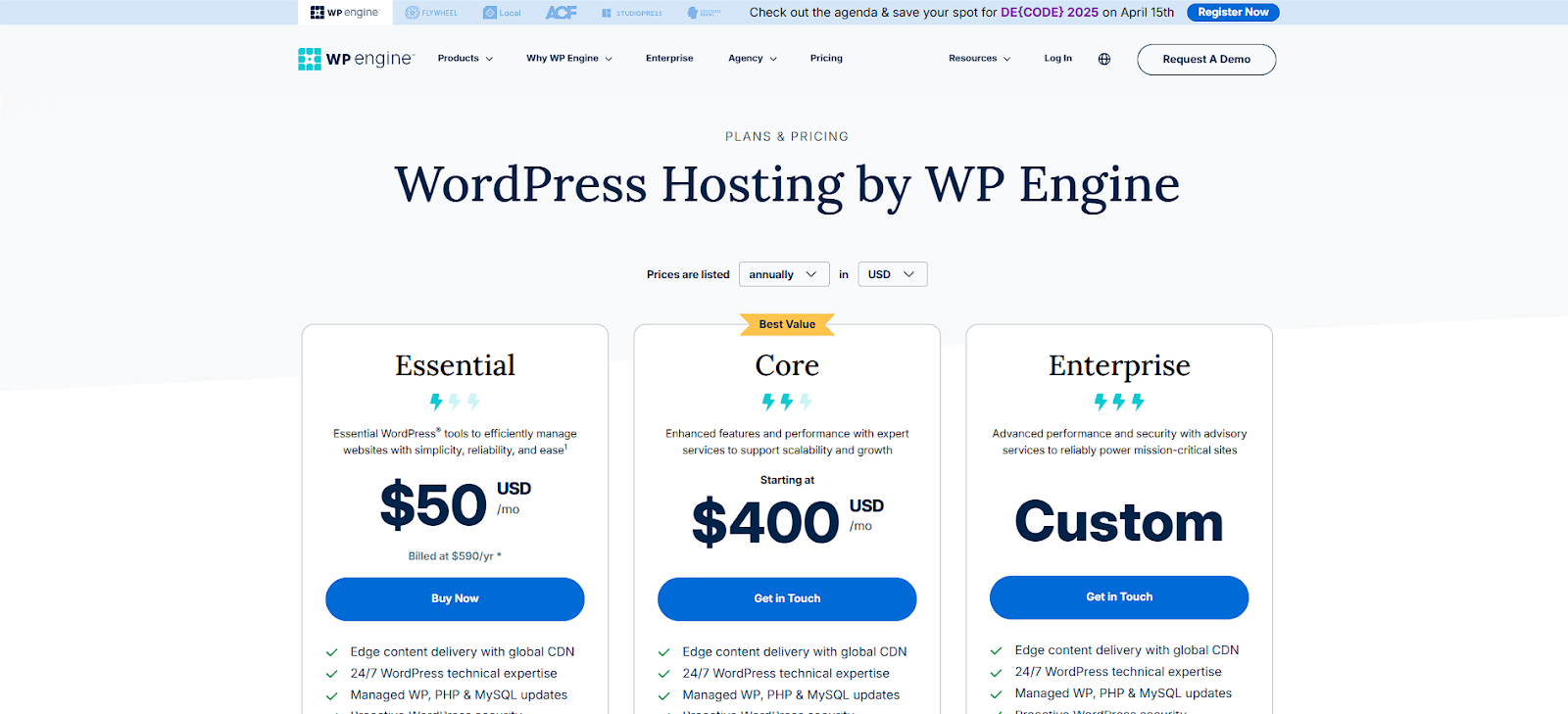Screen dimensions: 1568x714
Task: Click the Request A Demo button
Action: tap(1206, 60)
